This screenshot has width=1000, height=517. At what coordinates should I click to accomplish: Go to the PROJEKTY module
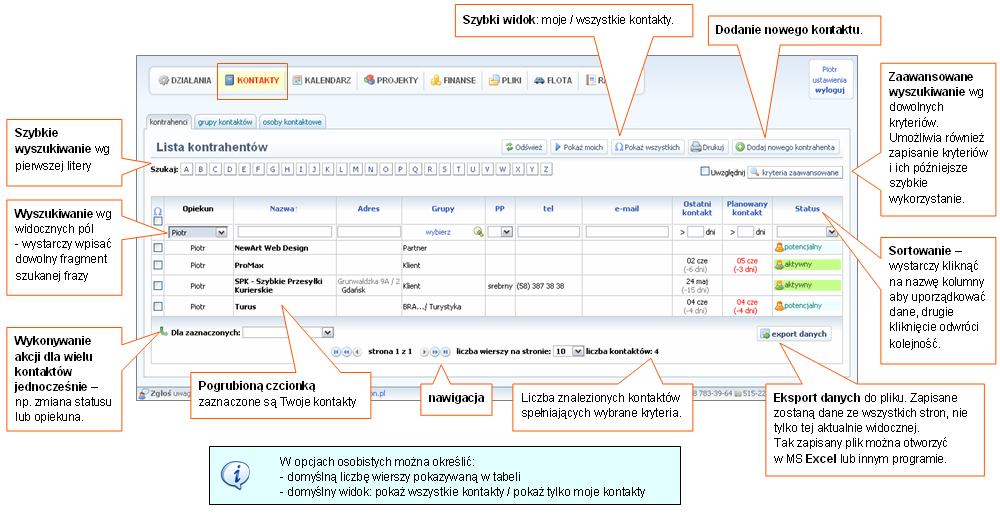(x=391, y=80)
